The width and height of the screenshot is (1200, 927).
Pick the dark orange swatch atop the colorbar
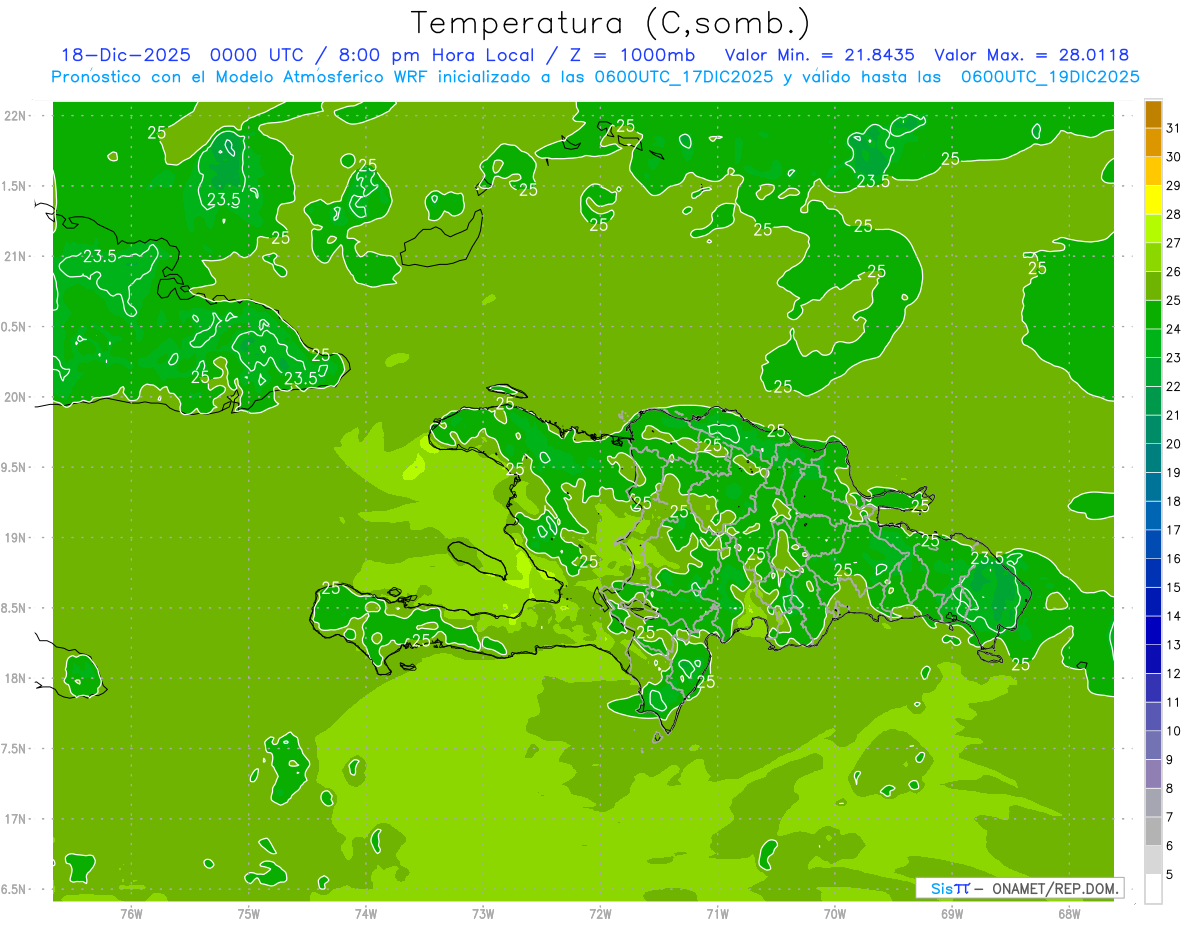(x=1153, y=115)
